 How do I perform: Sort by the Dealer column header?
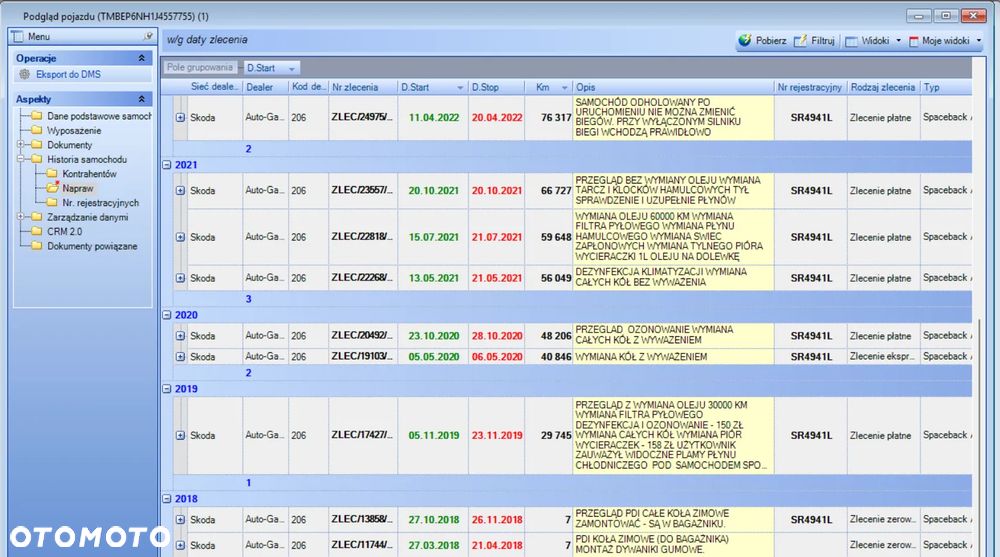[265, 87]
